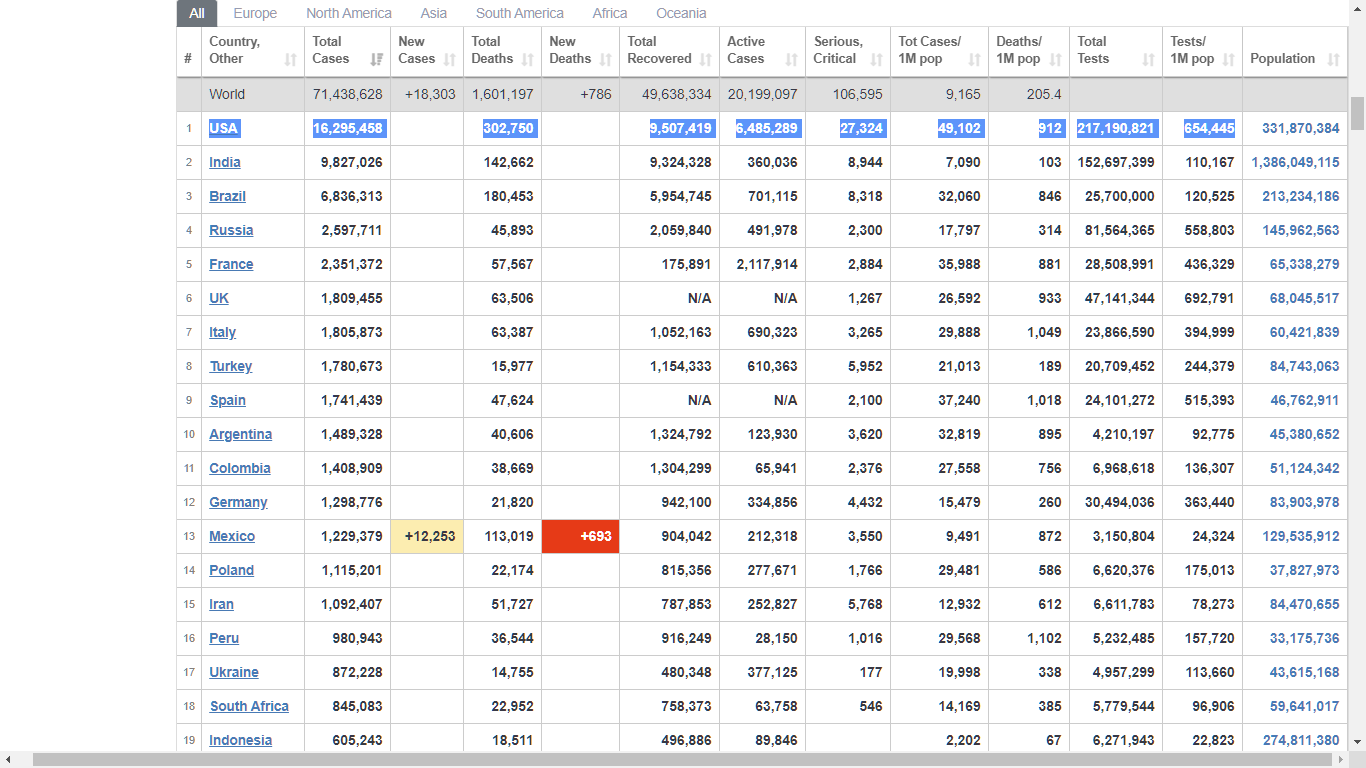
Task: Click the horizontal scrollbar thumb
Action: (x=682, y=760)
